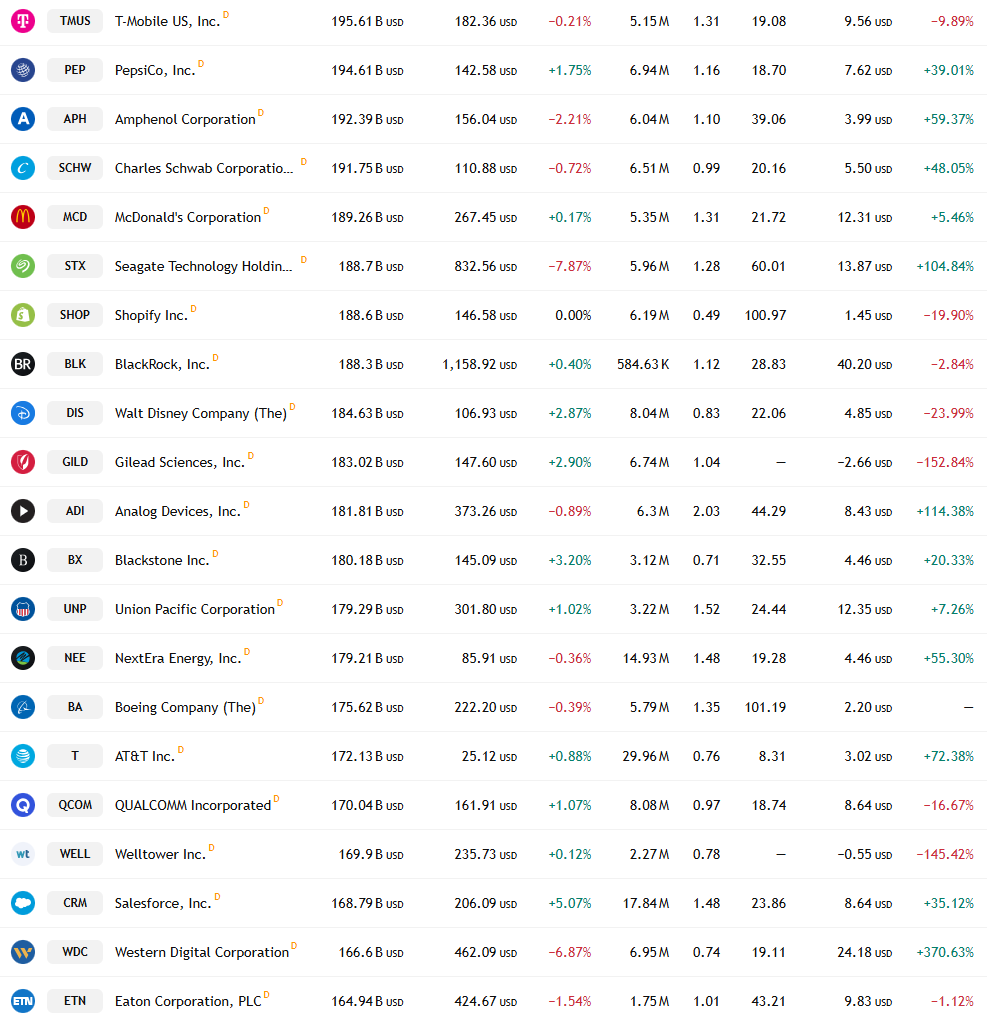
Task: Click Western Digital EPS growth +370.63%
Action: click(x=945, y=953)
